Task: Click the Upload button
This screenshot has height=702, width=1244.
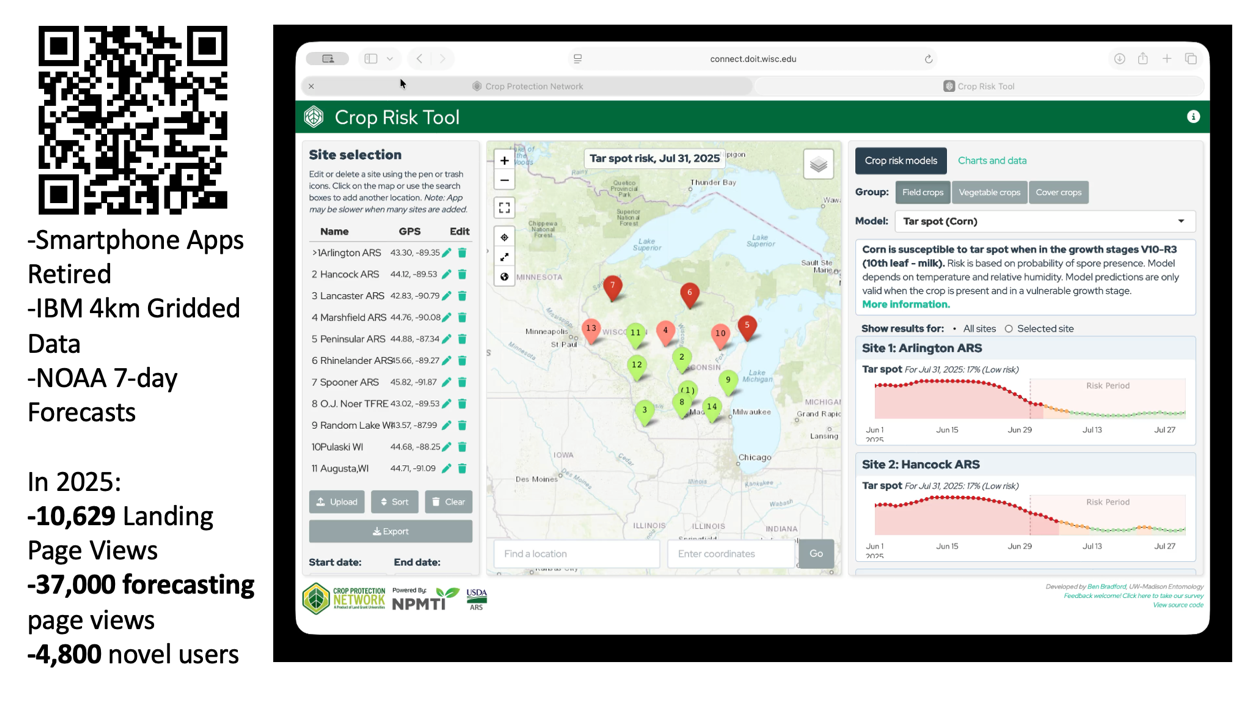Action: [337, 502]
